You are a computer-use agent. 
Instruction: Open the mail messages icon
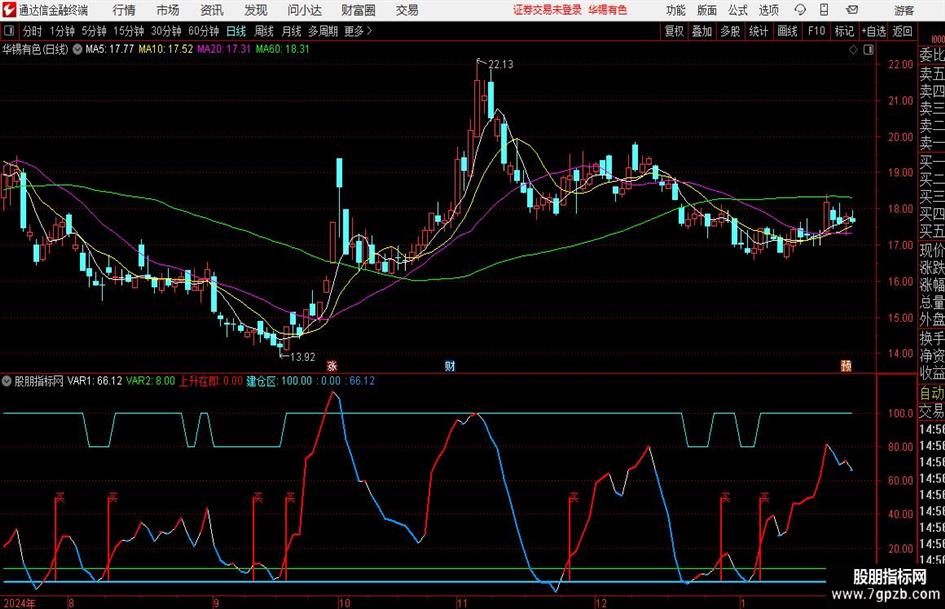[x=852, y=10]
